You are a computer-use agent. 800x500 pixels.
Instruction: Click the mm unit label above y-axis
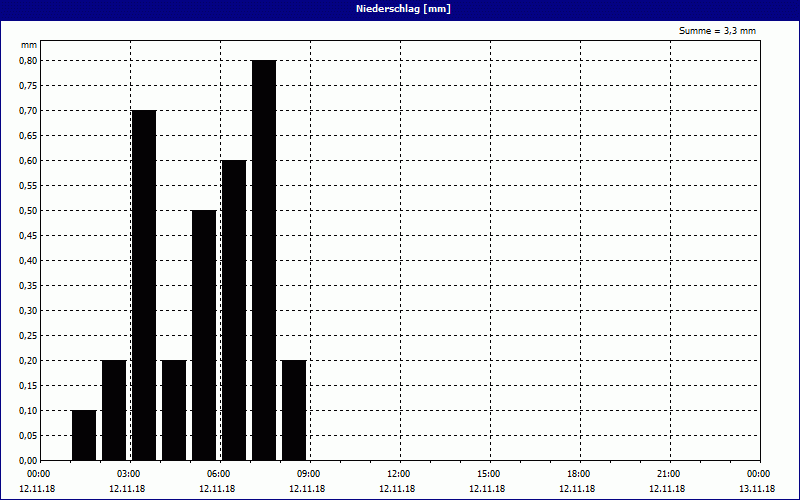[x=28, y=46]
